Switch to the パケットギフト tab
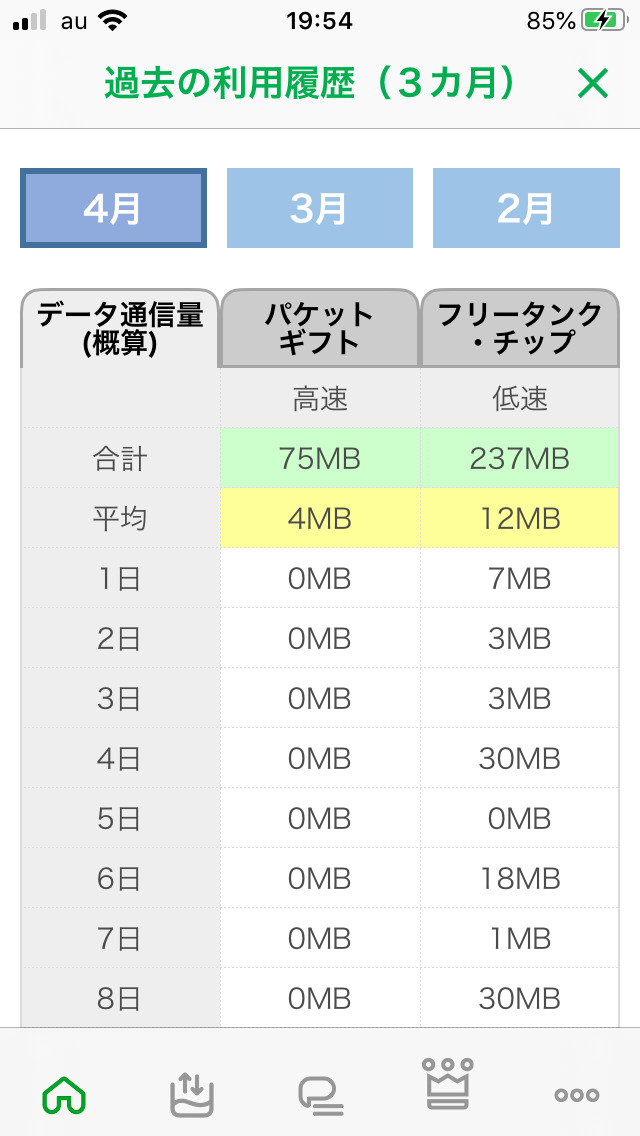Viewport: 640px width, 1136px height. [320, 329]
